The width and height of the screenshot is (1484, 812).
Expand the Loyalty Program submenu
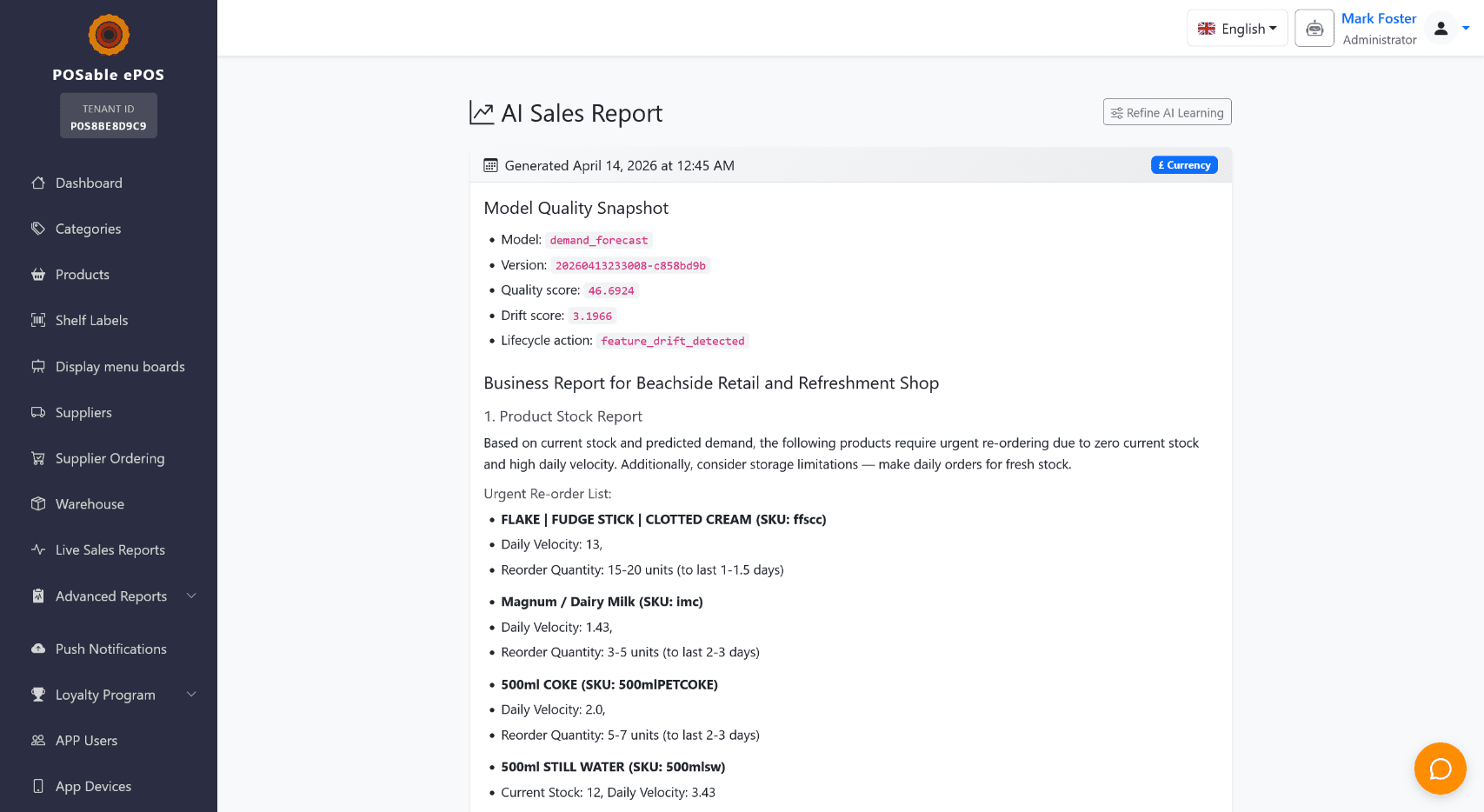(191, 694)
